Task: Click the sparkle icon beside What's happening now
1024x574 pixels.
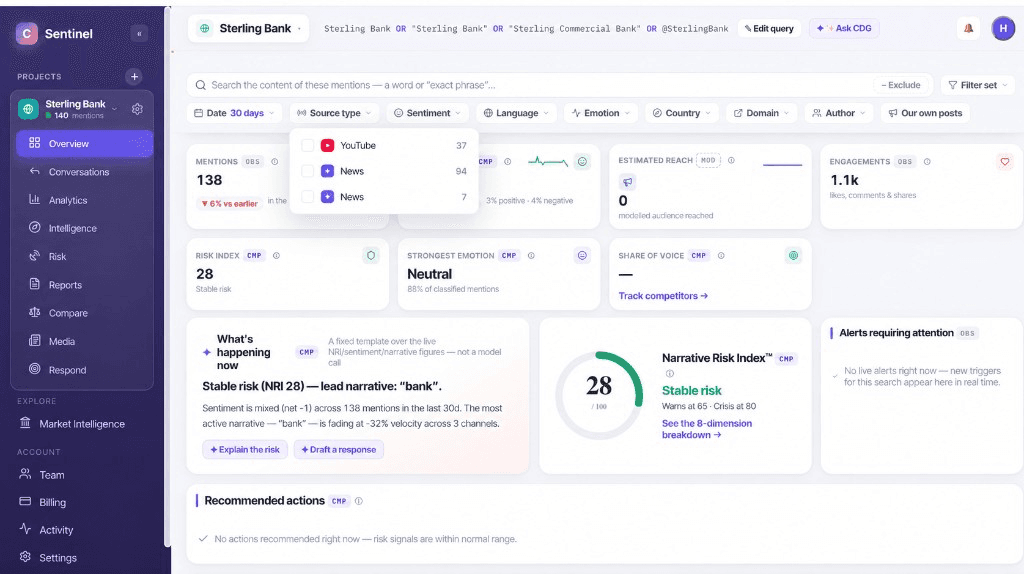Action: coord(206,352)
